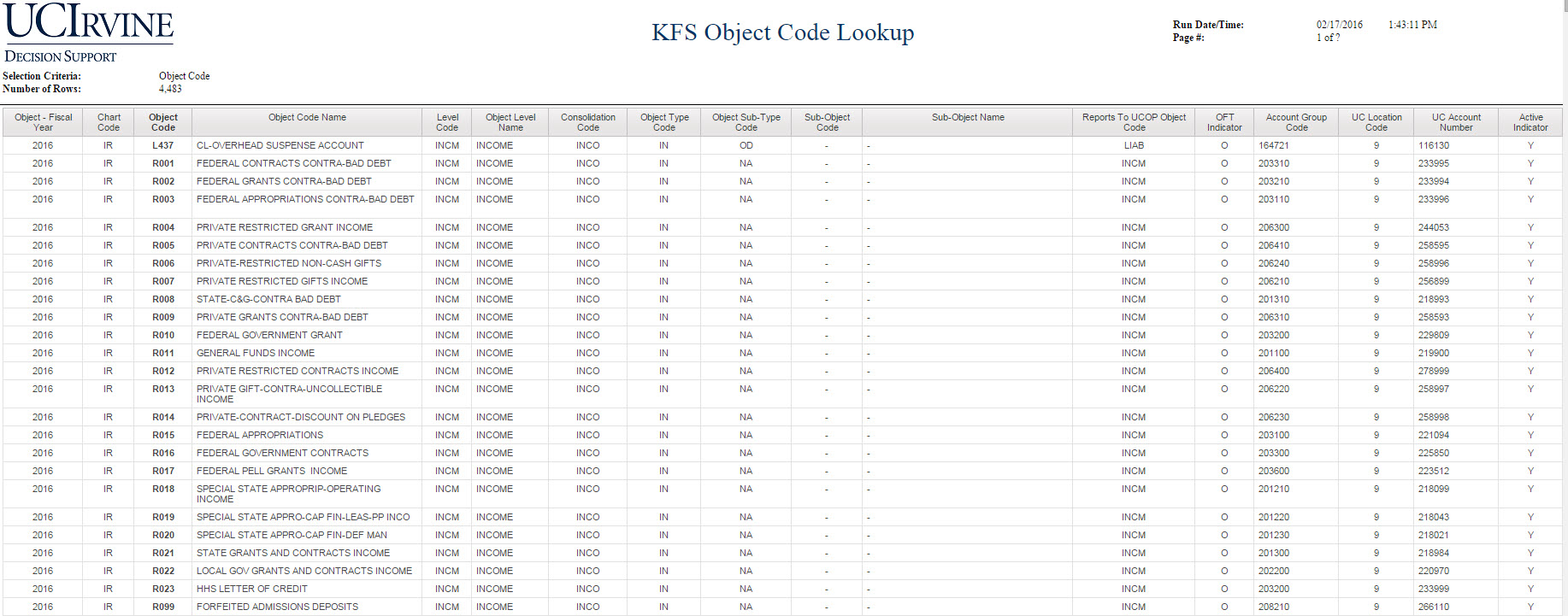Image resolution: width=1568 pixels, height=616 pixels.
Task: Click the KFS Object Code Lookup title
Action: coord(783,32)
